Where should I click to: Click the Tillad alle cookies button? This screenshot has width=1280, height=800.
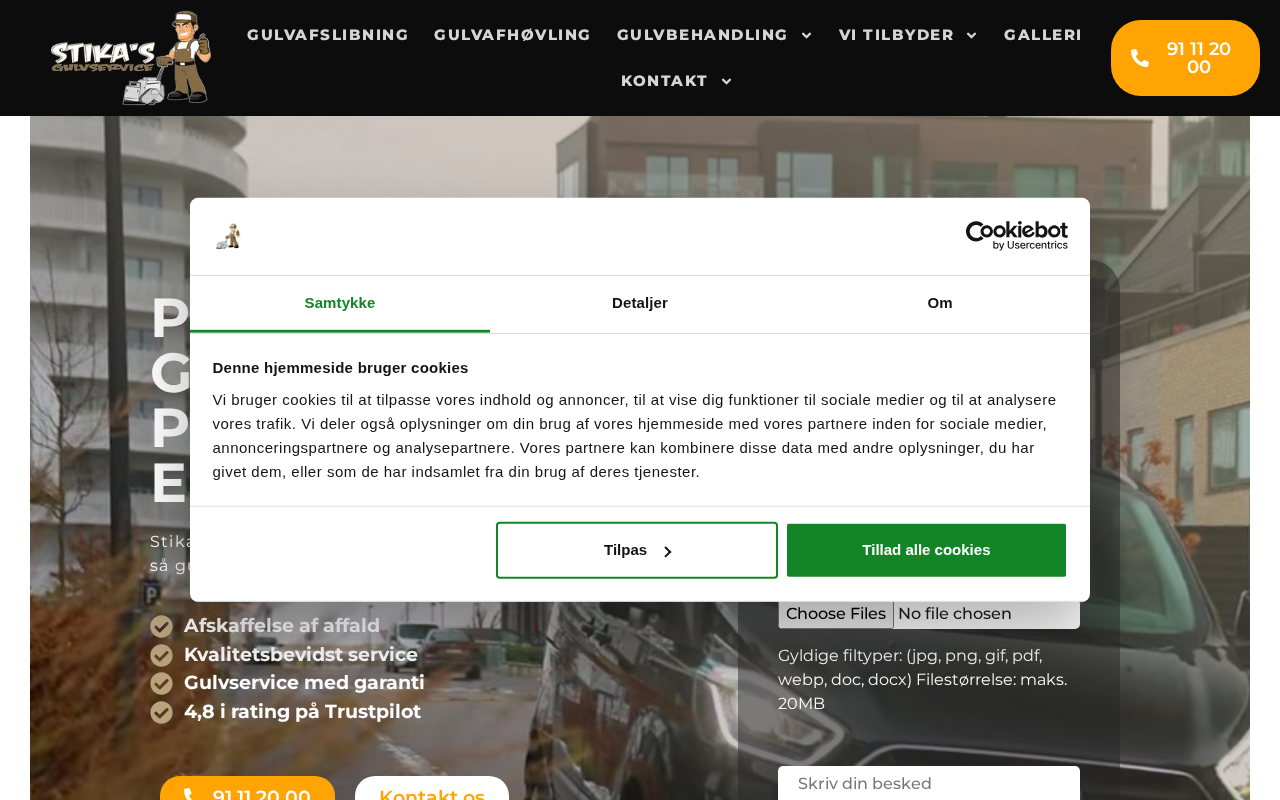(x=926, y=550)
